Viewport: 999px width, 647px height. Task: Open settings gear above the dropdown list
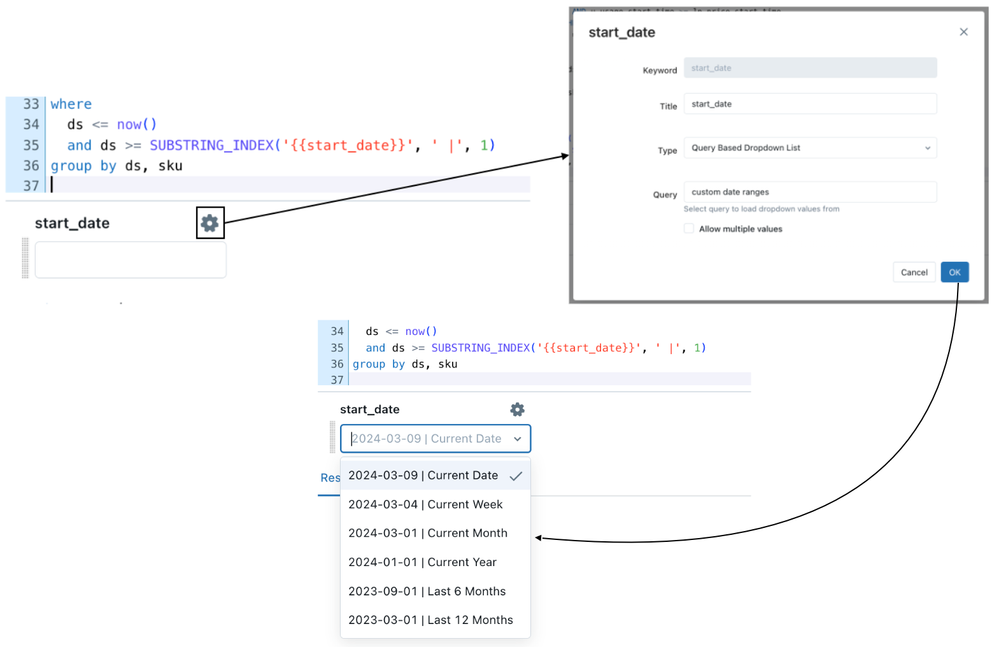click(x=517, y=409)
